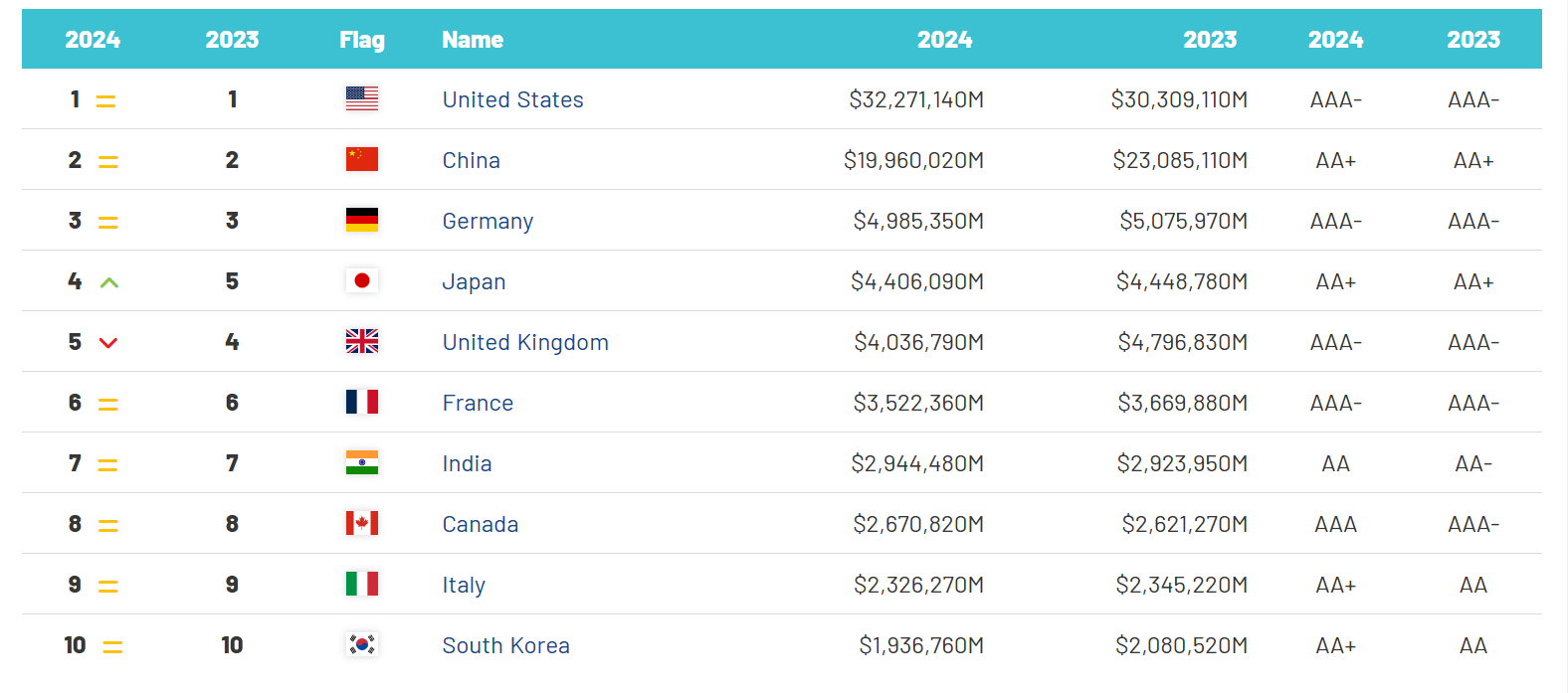Viewport: 1568px width, 693px height.
Task: Open the France country link
Action: tap(478, 403)
